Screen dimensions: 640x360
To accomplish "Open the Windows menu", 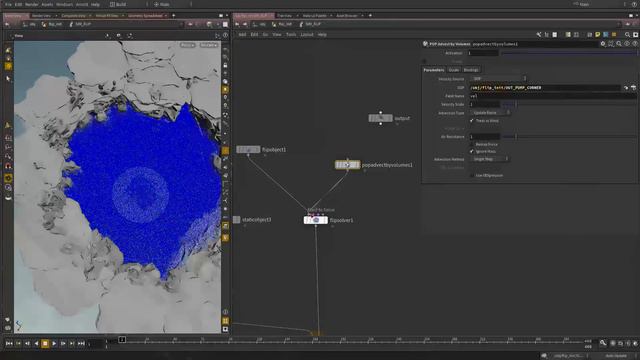I will click(64, 4).
